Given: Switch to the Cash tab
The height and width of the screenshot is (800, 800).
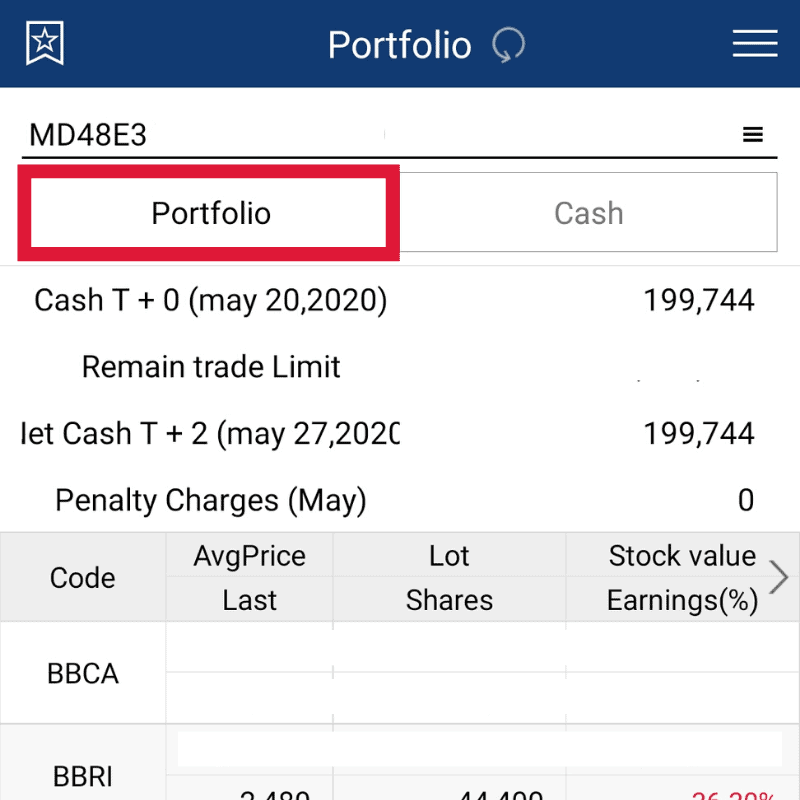Looking at the screenshot, I should (588, 213).
